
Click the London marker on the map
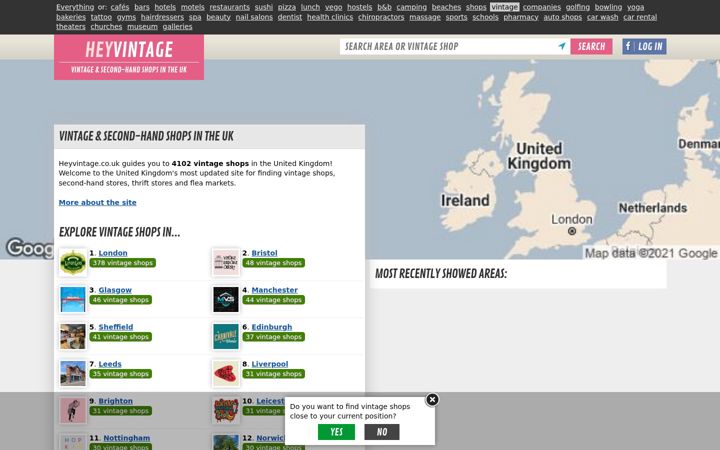point(572,231)
